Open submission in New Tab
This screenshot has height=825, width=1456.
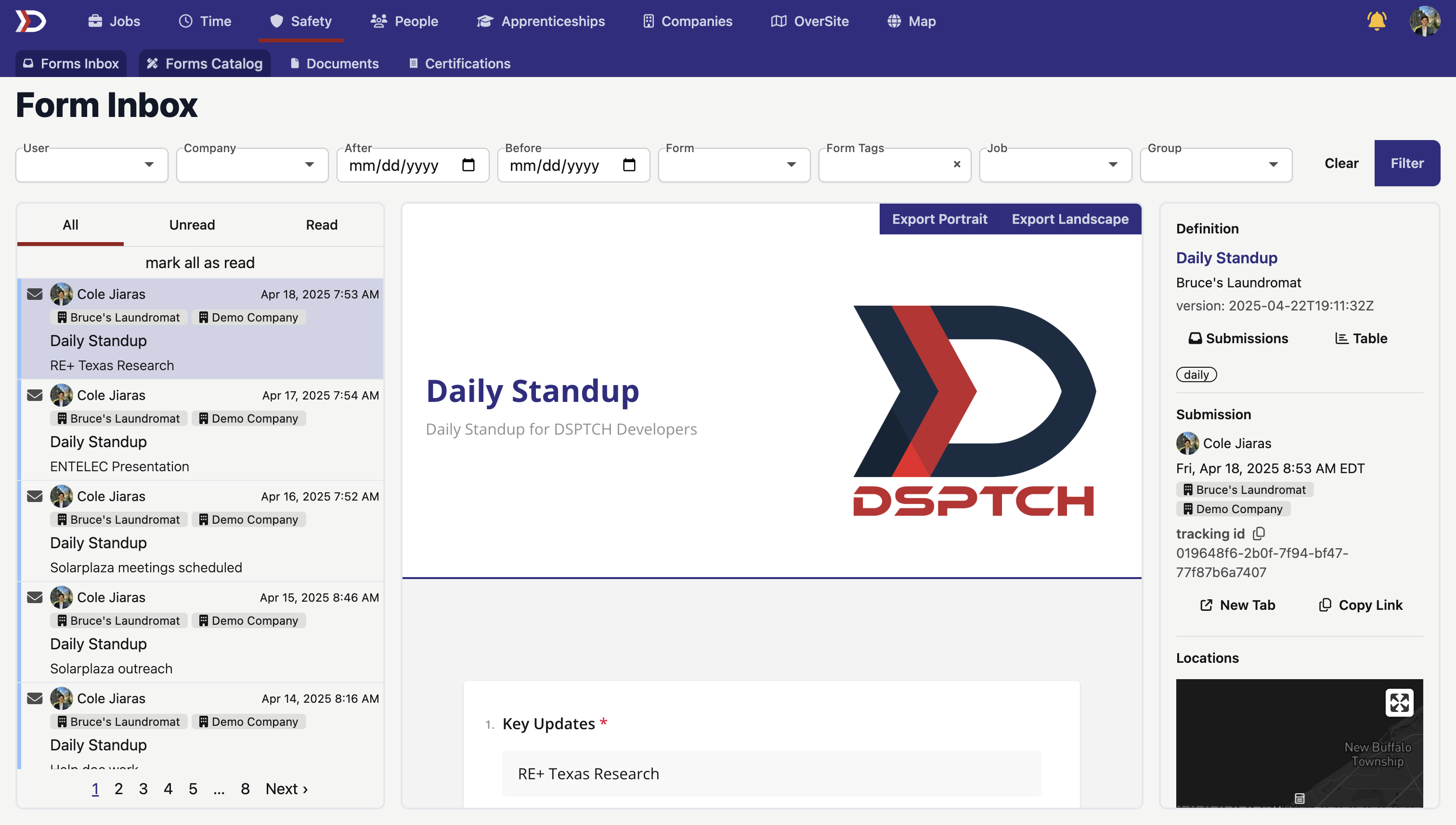pos(1238,605)
